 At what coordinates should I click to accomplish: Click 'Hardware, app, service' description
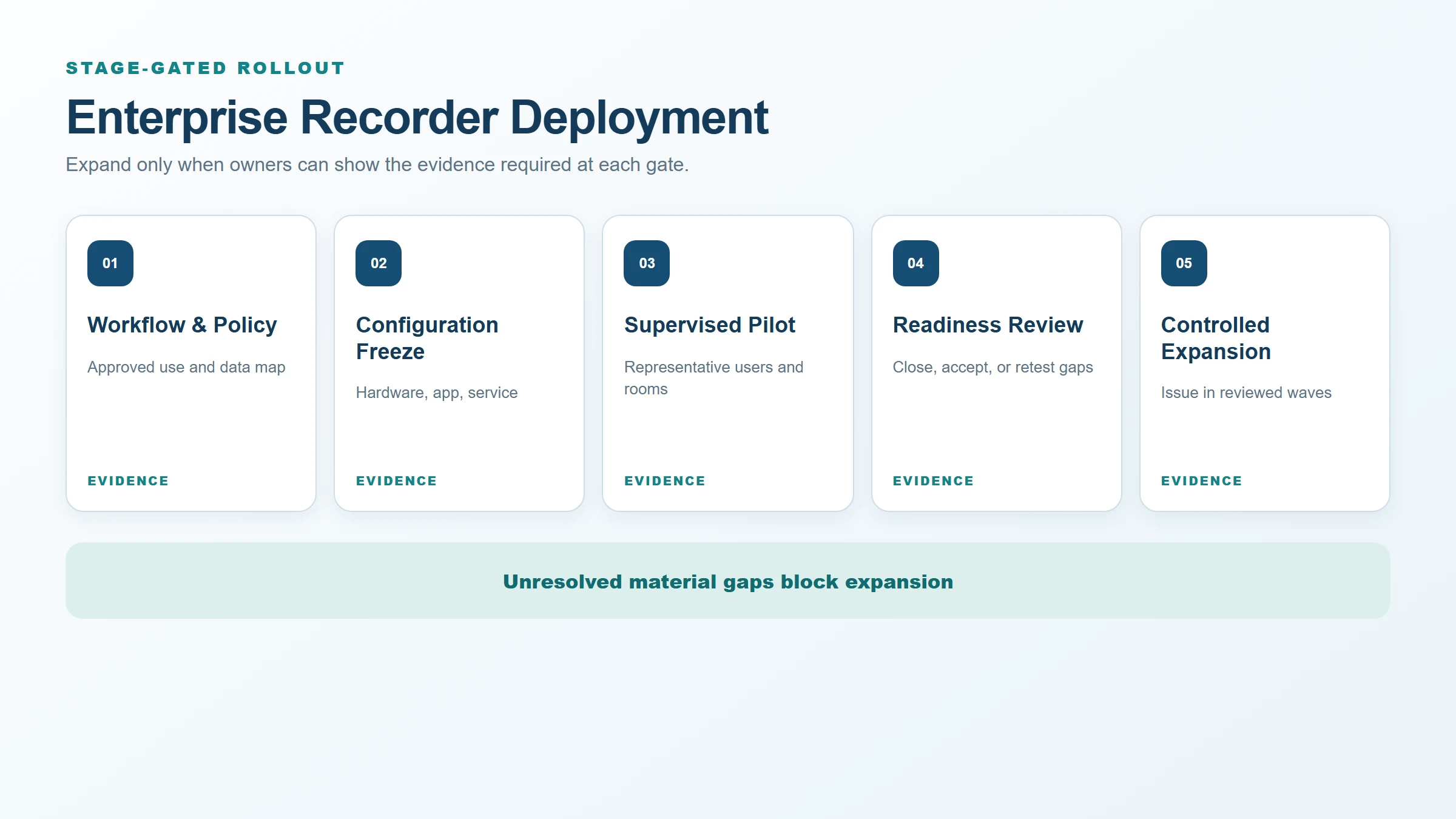pos(437,393)
